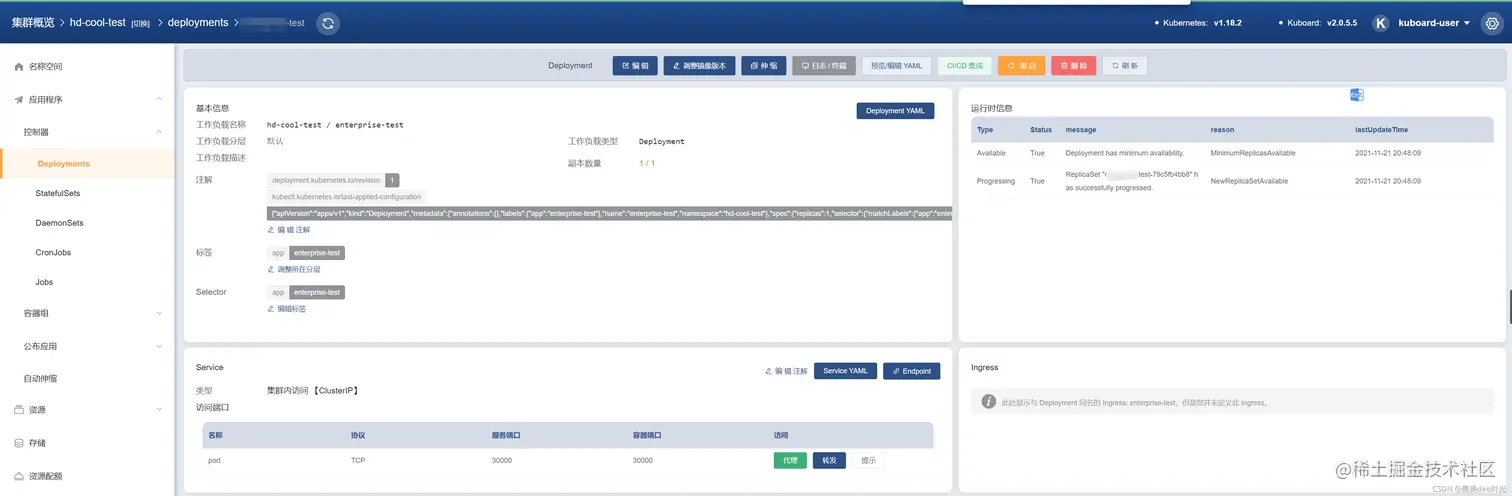
Task: Click the green 代理 proxy button
Action: coord(790,461)
